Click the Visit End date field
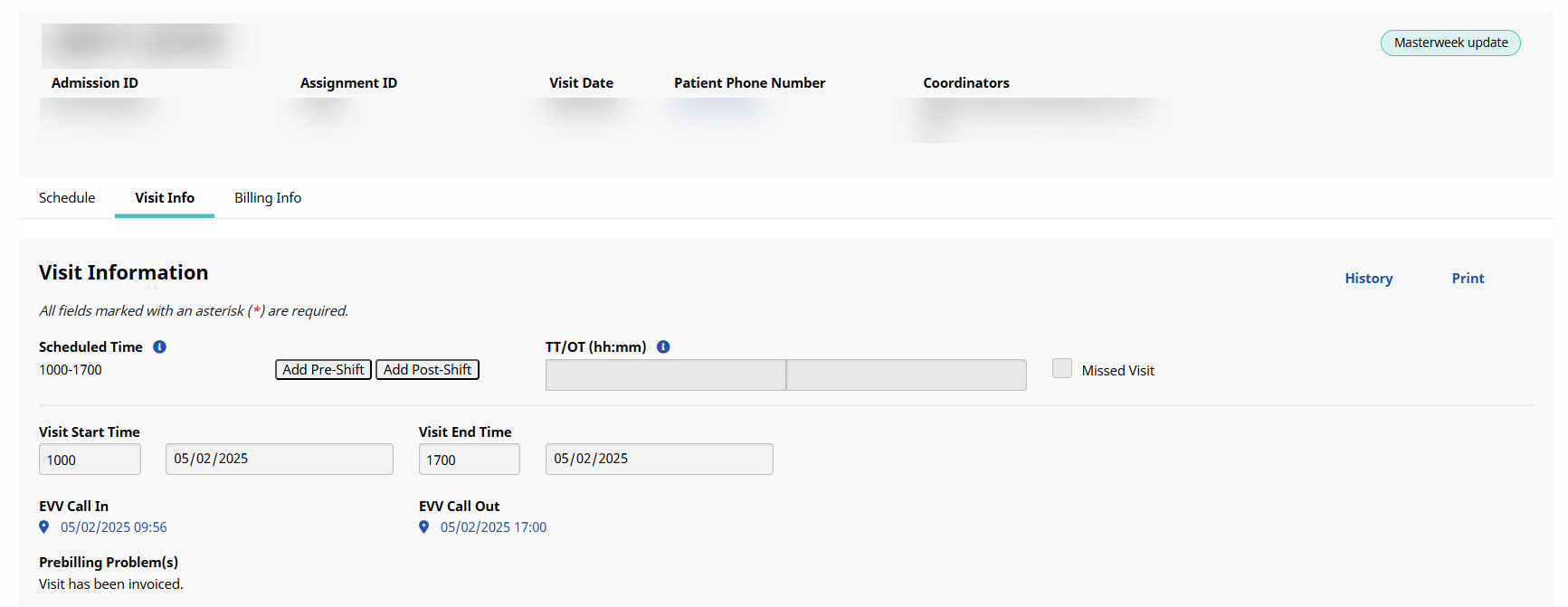The image size is (1568, 607). coord(659,459)
